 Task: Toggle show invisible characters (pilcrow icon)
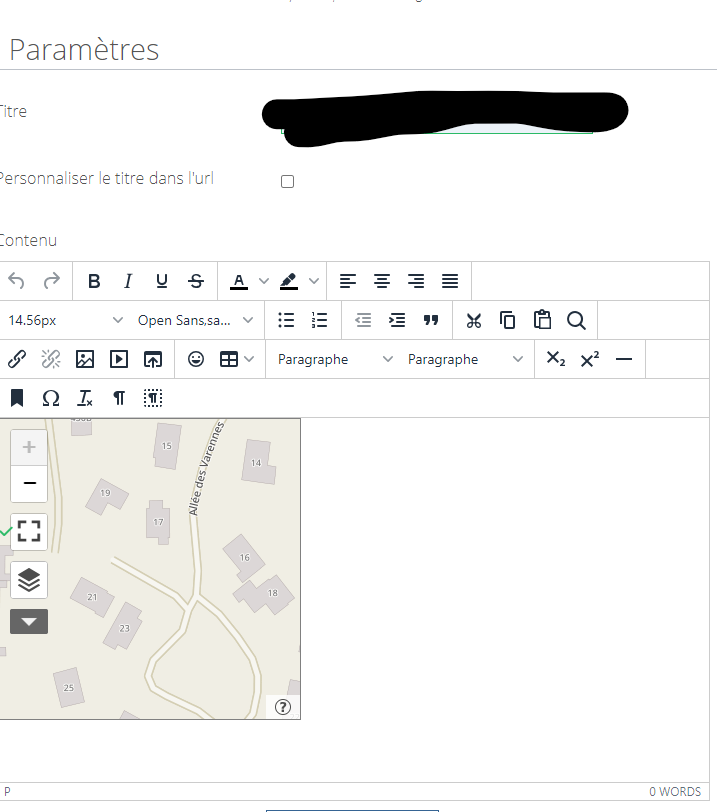pyautogui.click(x=119, y=398)
